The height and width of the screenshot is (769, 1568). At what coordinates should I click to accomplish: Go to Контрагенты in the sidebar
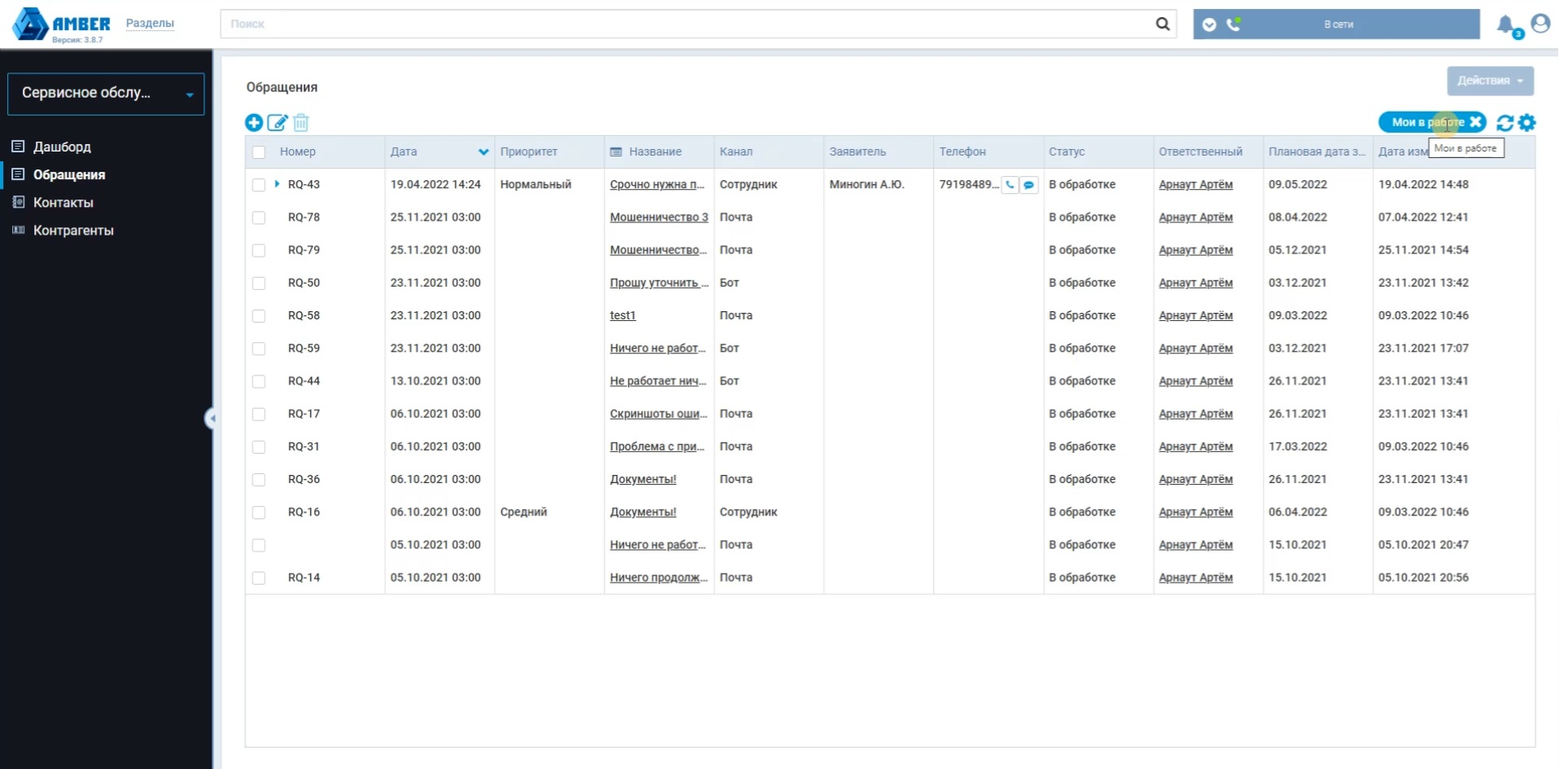73,231
